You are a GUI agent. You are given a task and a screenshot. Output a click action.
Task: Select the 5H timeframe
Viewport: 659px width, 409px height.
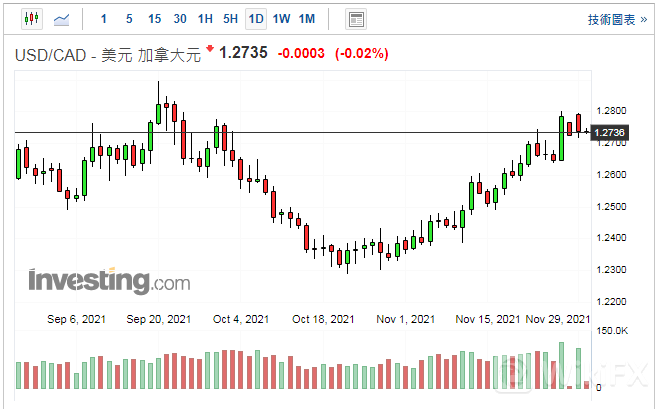(x=230, y=19)
